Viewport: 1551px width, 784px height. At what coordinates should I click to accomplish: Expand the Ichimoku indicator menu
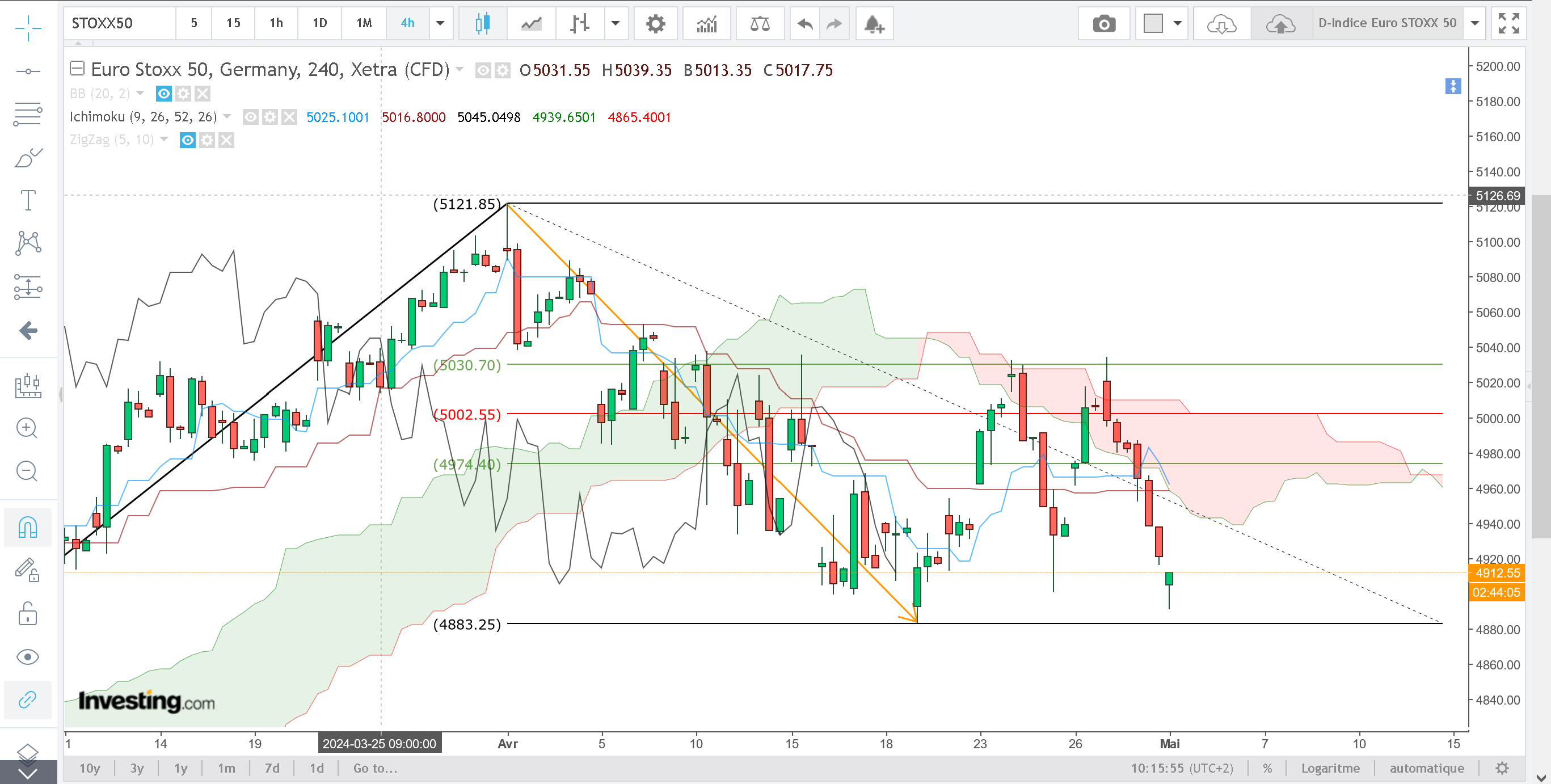pos(227,116)
